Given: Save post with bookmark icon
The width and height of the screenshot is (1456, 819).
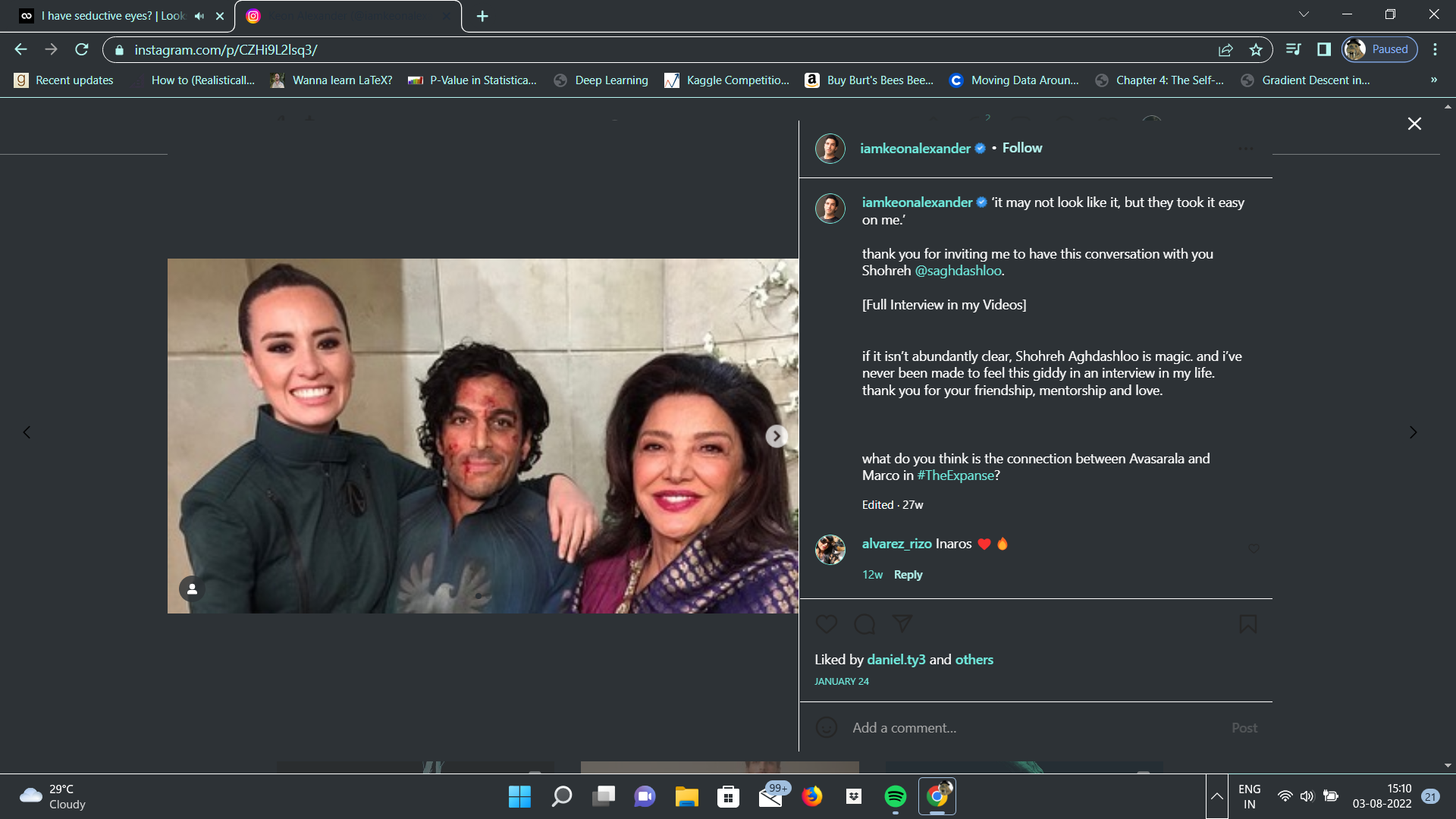Looking at the screenshot, I should [x=1247, y=623].
